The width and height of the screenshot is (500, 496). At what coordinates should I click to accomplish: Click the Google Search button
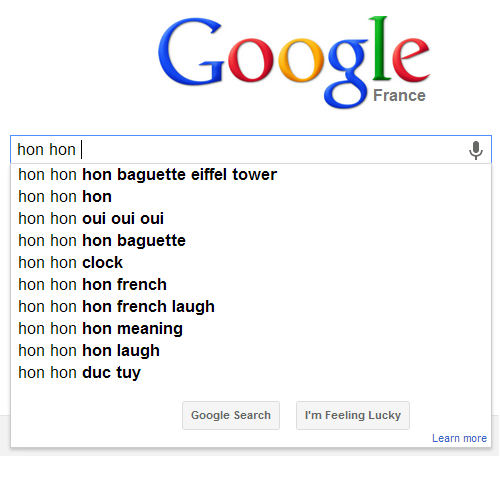pyautogui.click(x=231, y=415)
